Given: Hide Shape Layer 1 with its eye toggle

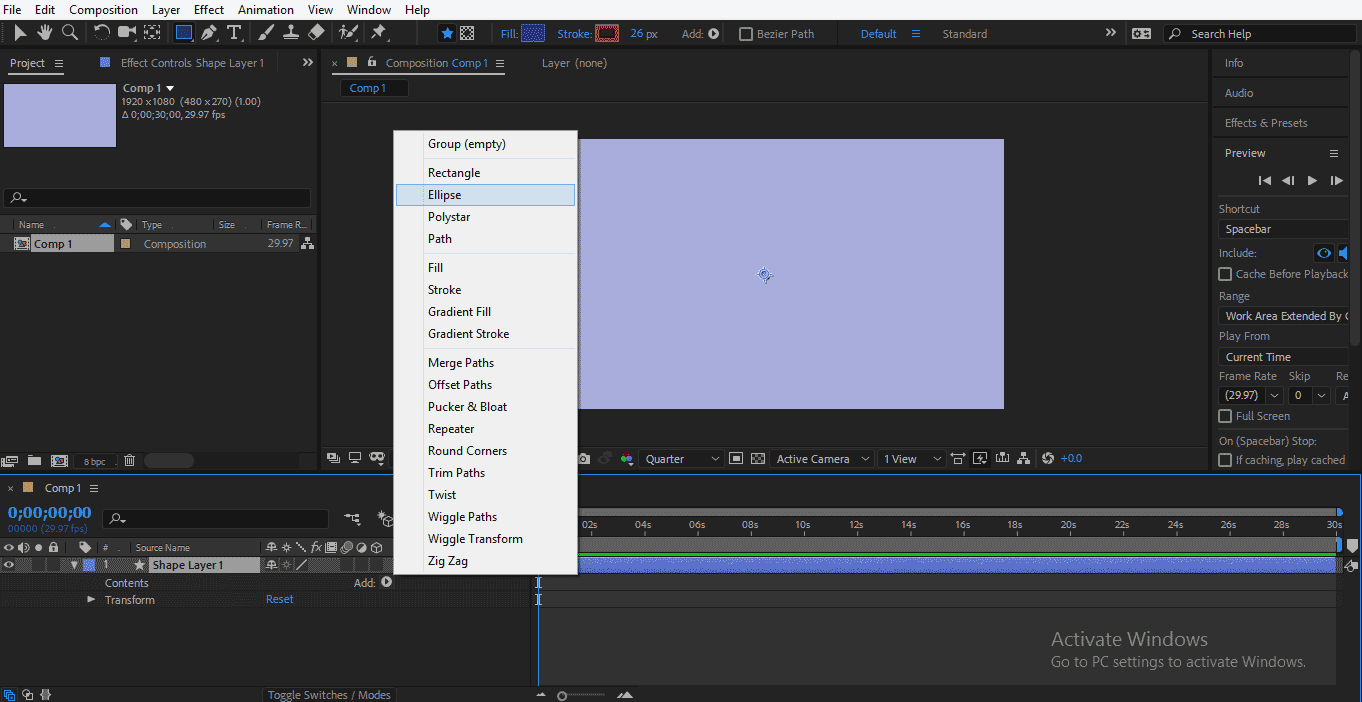Looking at the screenshot, I should point(9,564).
